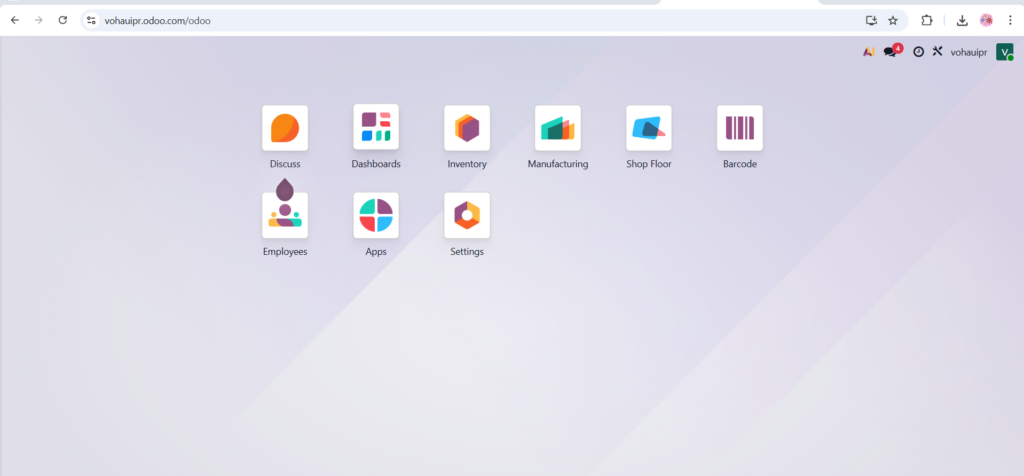
Task: Launch the Dashboards app
Action: 376,128
